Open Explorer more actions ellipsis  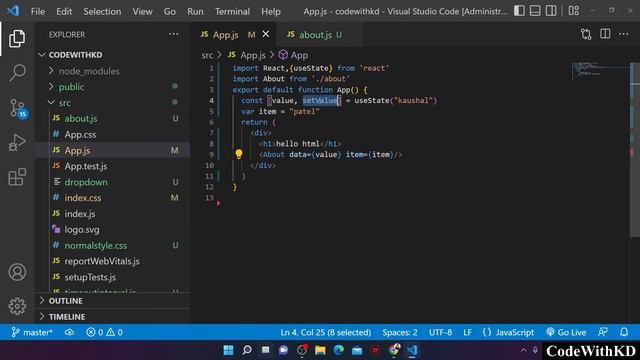(x=173, y=34)
